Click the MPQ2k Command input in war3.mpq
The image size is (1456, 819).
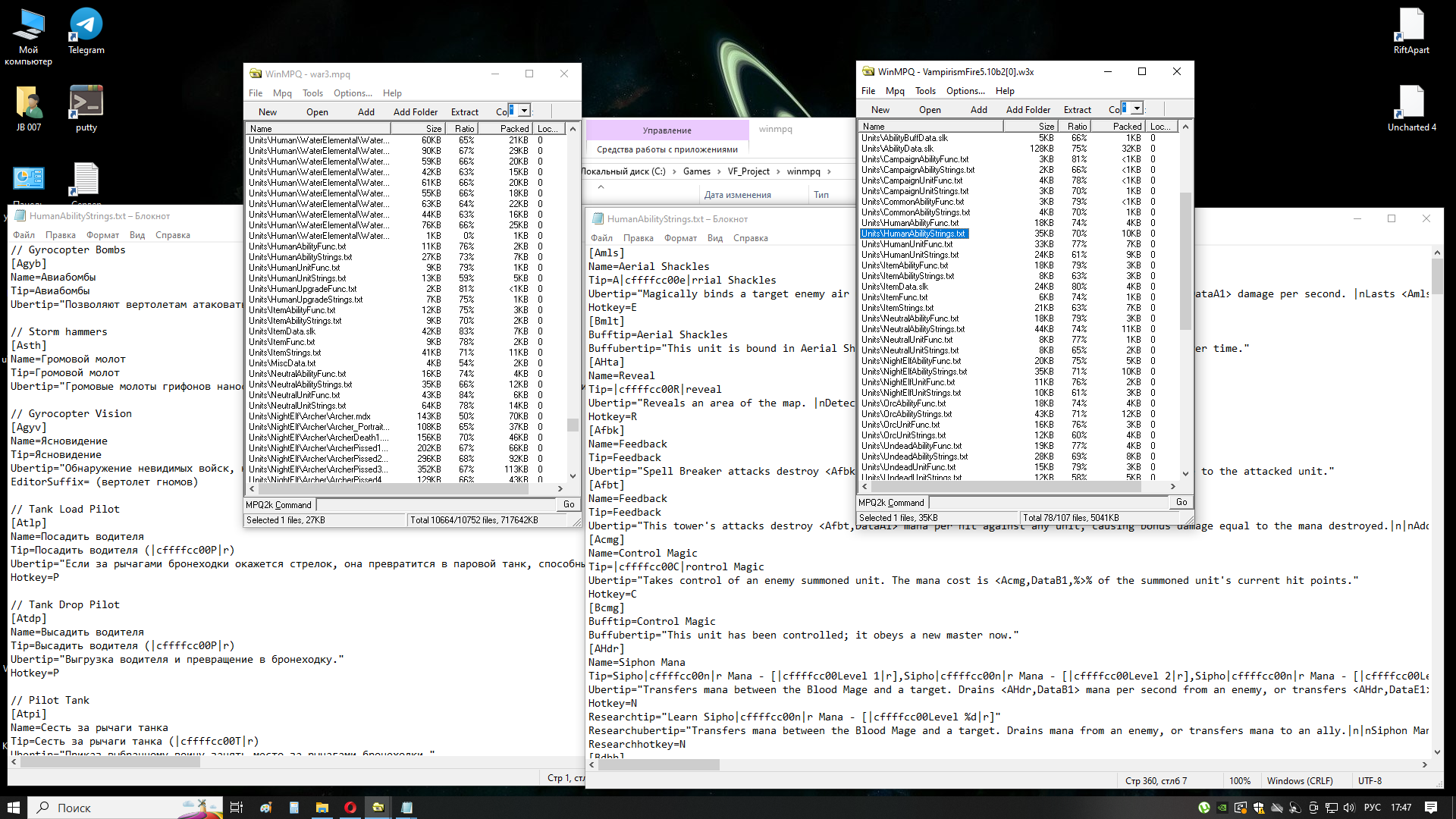(436, 504)
